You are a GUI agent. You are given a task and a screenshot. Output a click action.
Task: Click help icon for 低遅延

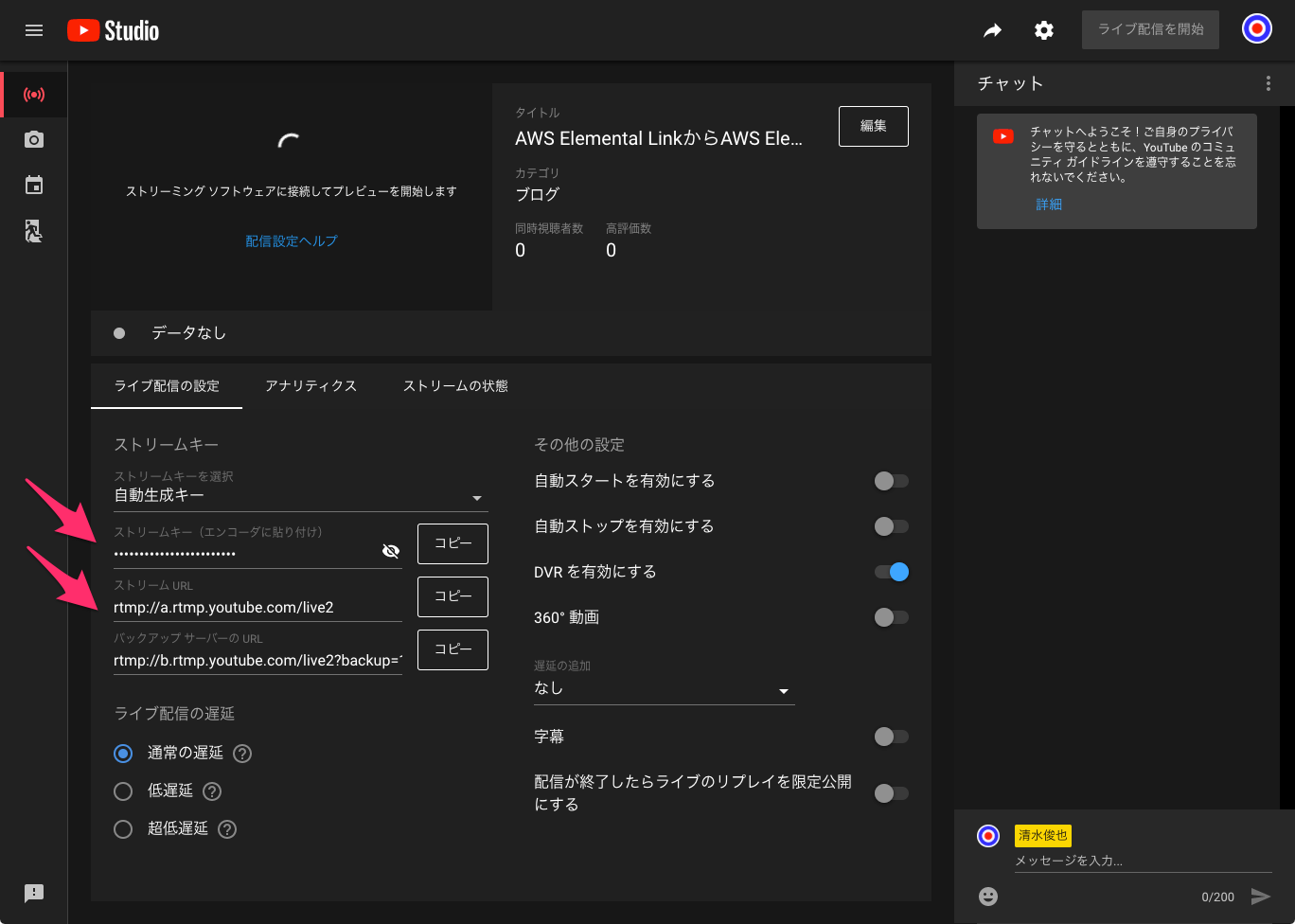212,791
